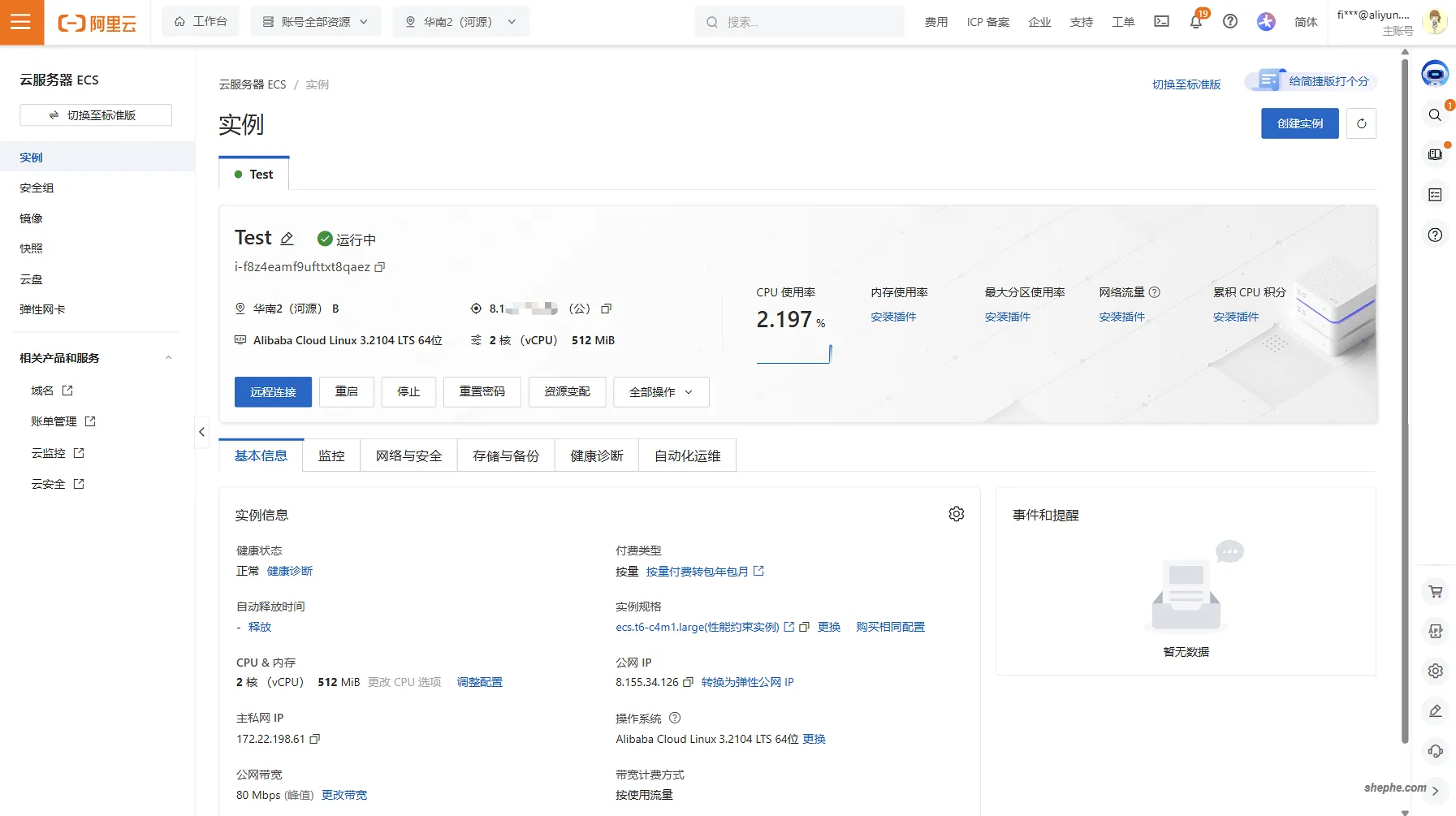Click the top search input field
1456x816 pixels.
798,21
